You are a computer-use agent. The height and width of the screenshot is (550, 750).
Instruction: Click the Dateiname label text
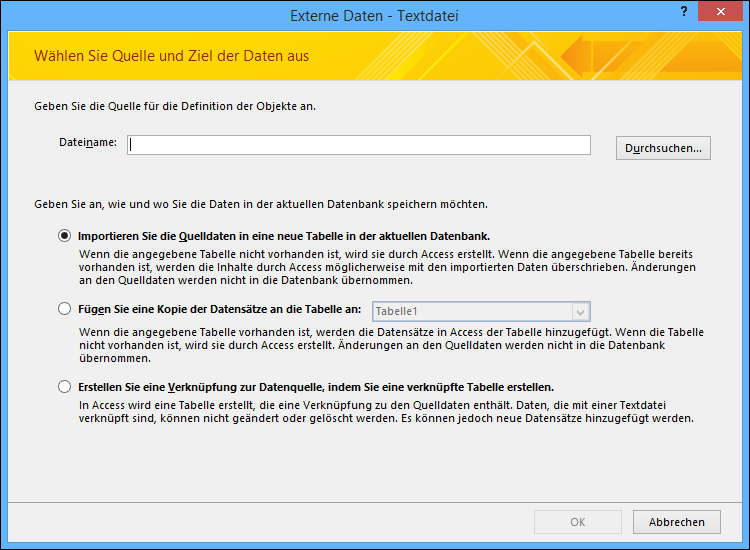point(88,143)
